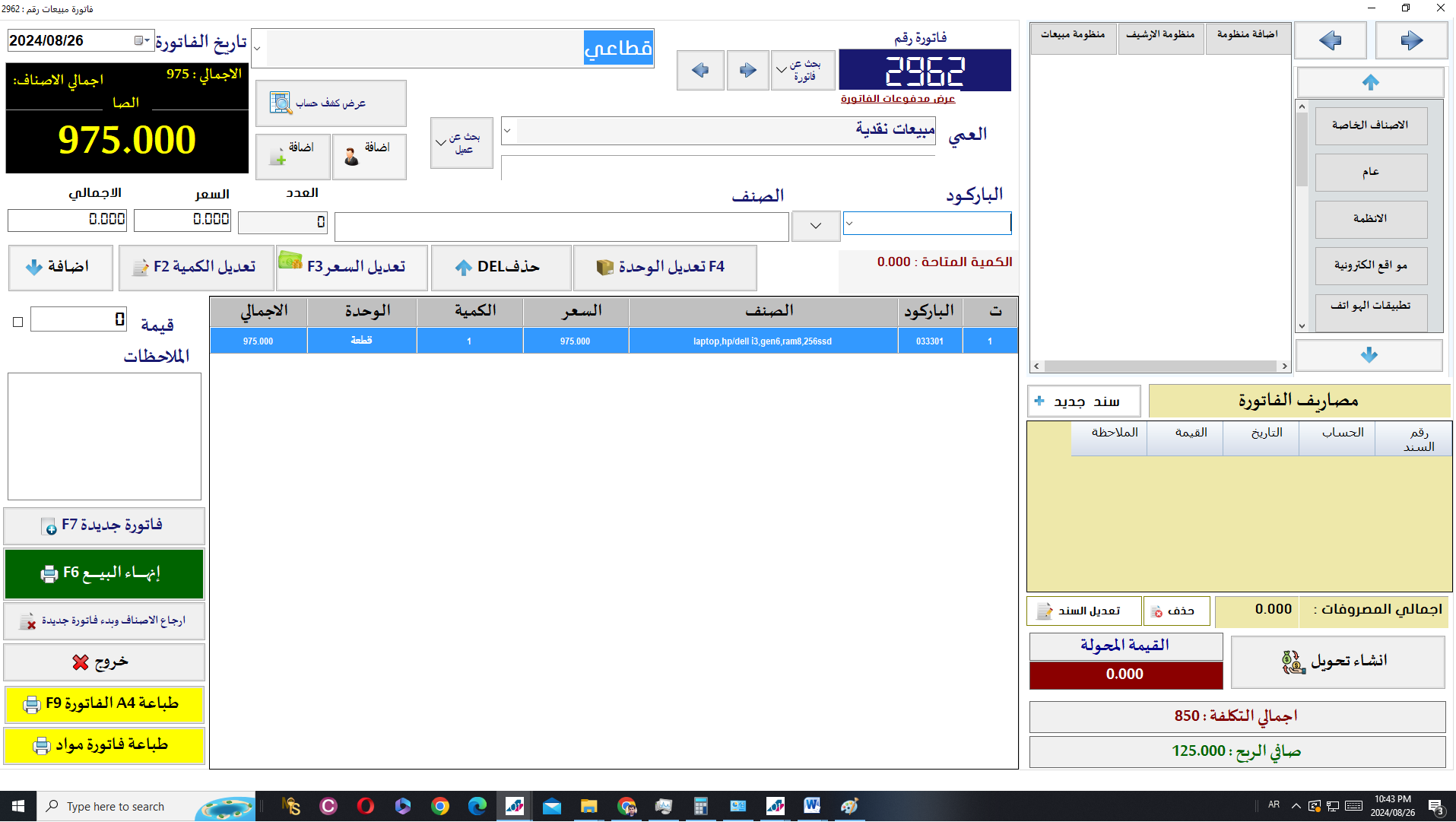Click سند جديد new voucher button
This screenshot has width=1456, height=822.
click(x=1083, y=401)
